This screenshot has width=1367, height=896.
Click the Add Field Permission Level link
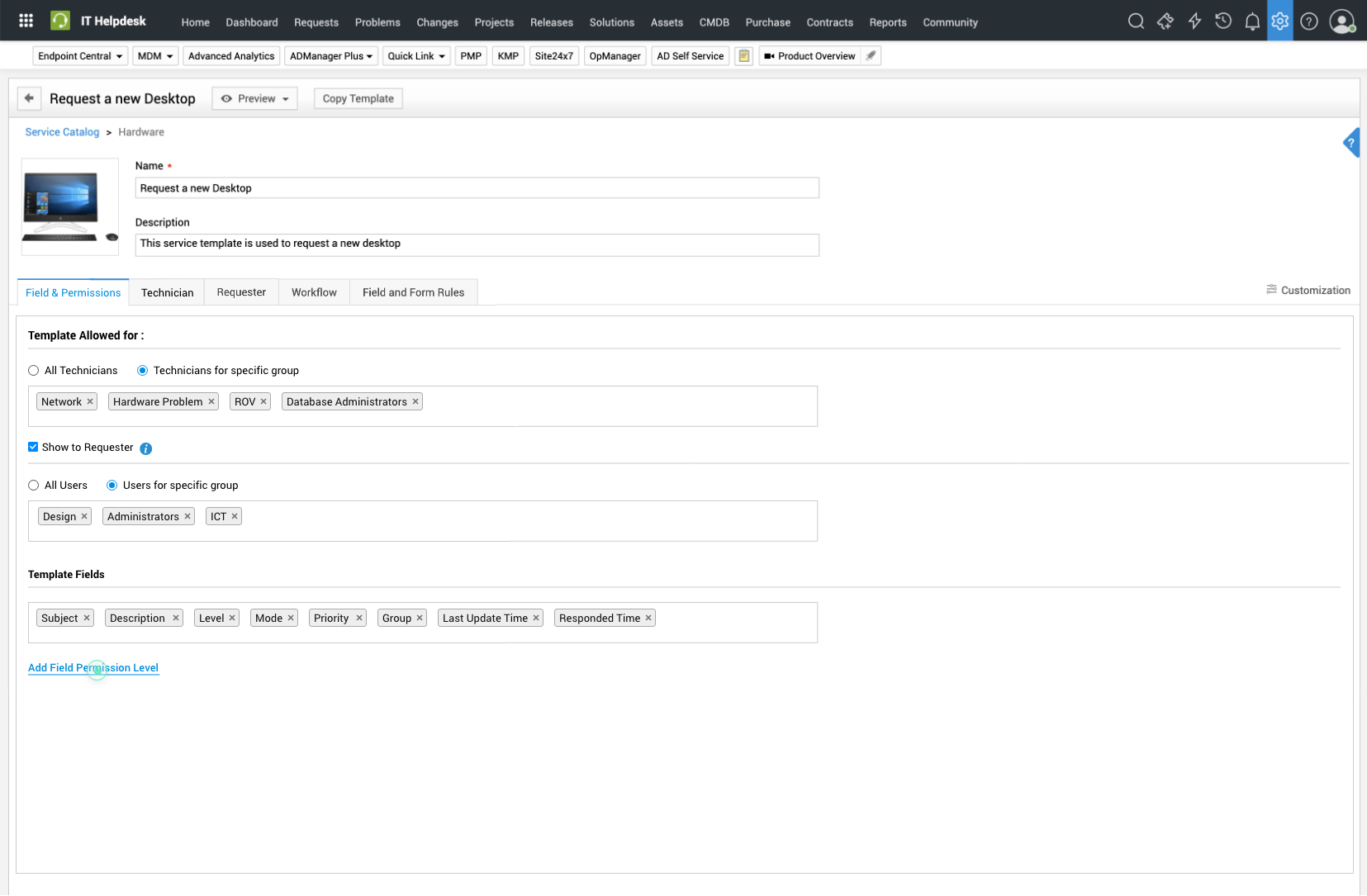(x=93, y=668)
